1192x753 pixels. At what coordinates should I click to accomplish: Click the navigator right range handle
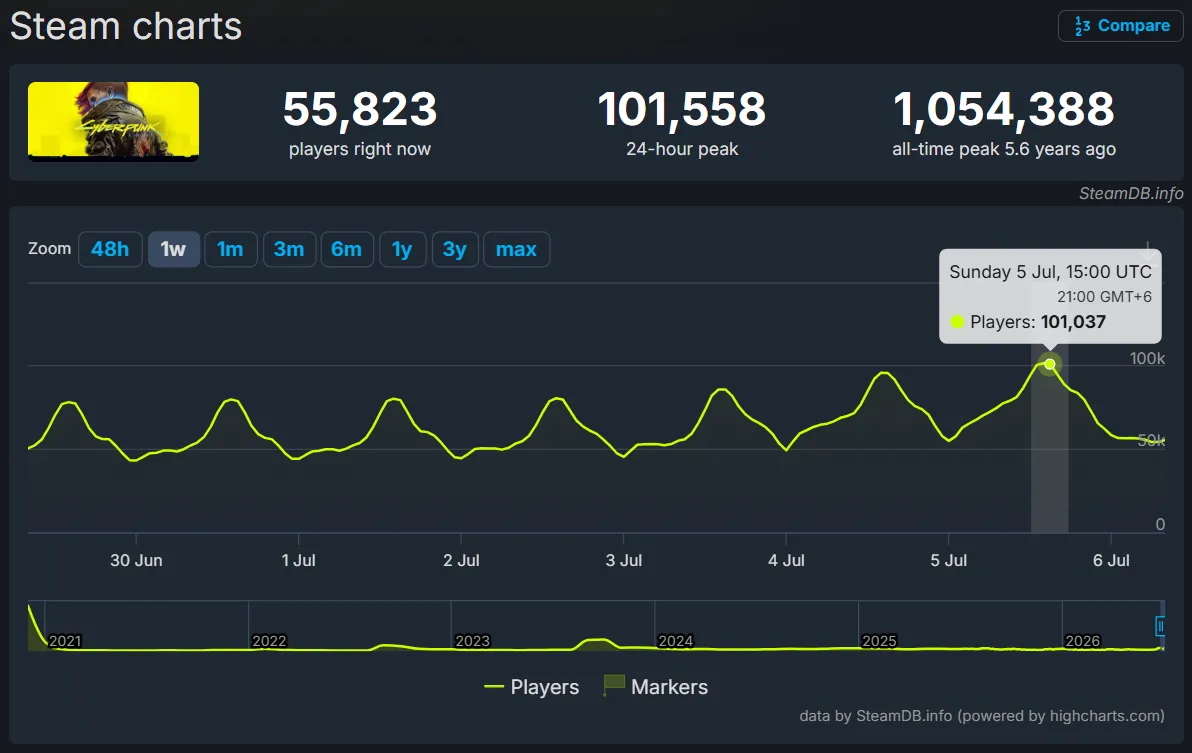coord(1160,626)
